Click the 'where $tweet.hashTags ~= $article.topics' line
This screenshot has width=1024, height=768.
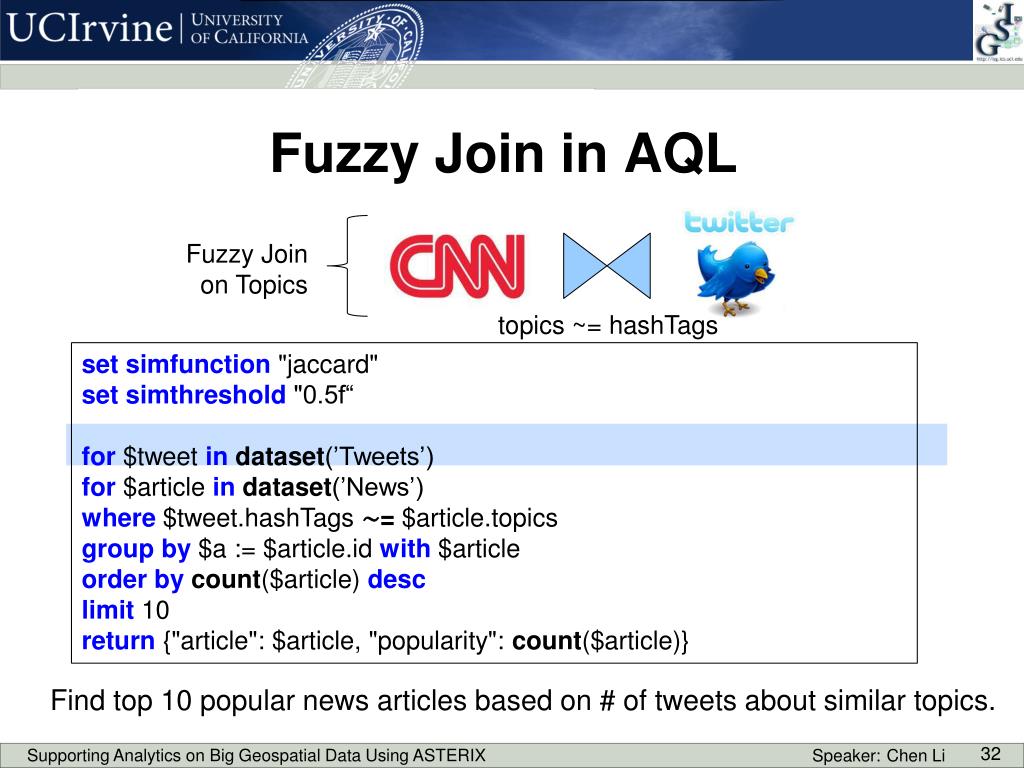[x=319, y=518]
